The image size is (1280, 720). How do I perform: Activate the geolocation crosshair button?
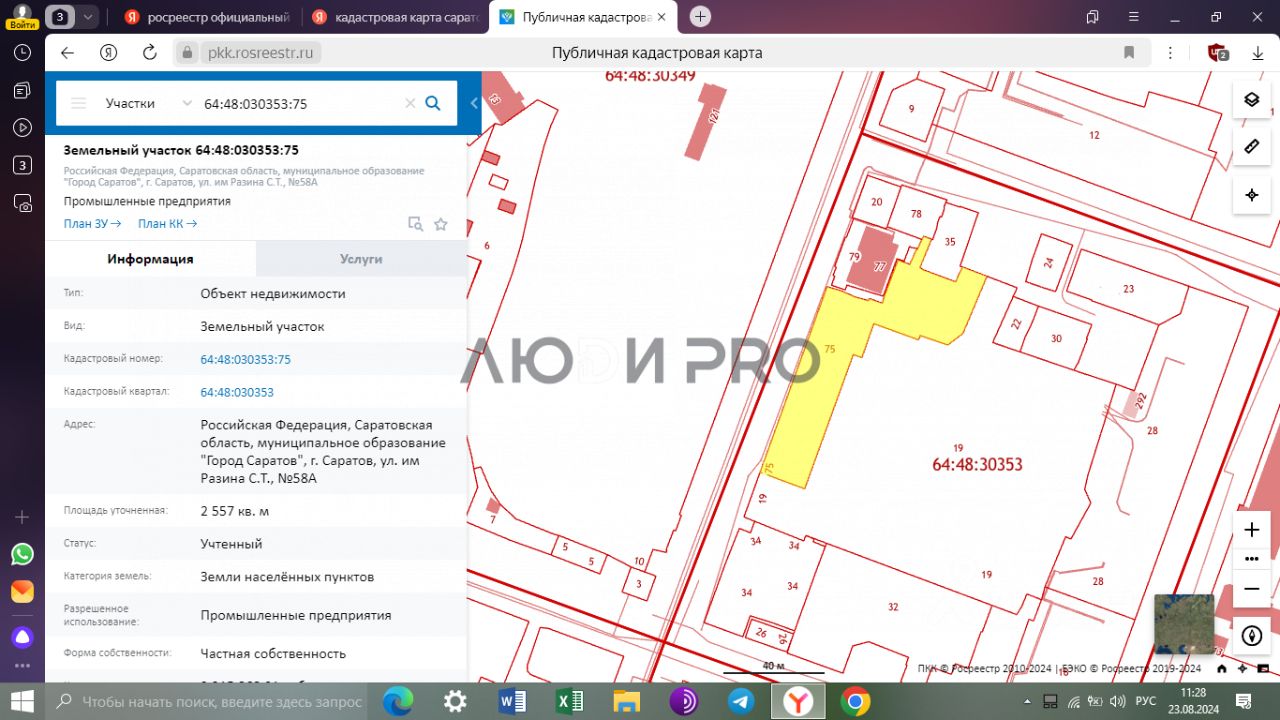pyautogui.click(x=1251, y=195)
